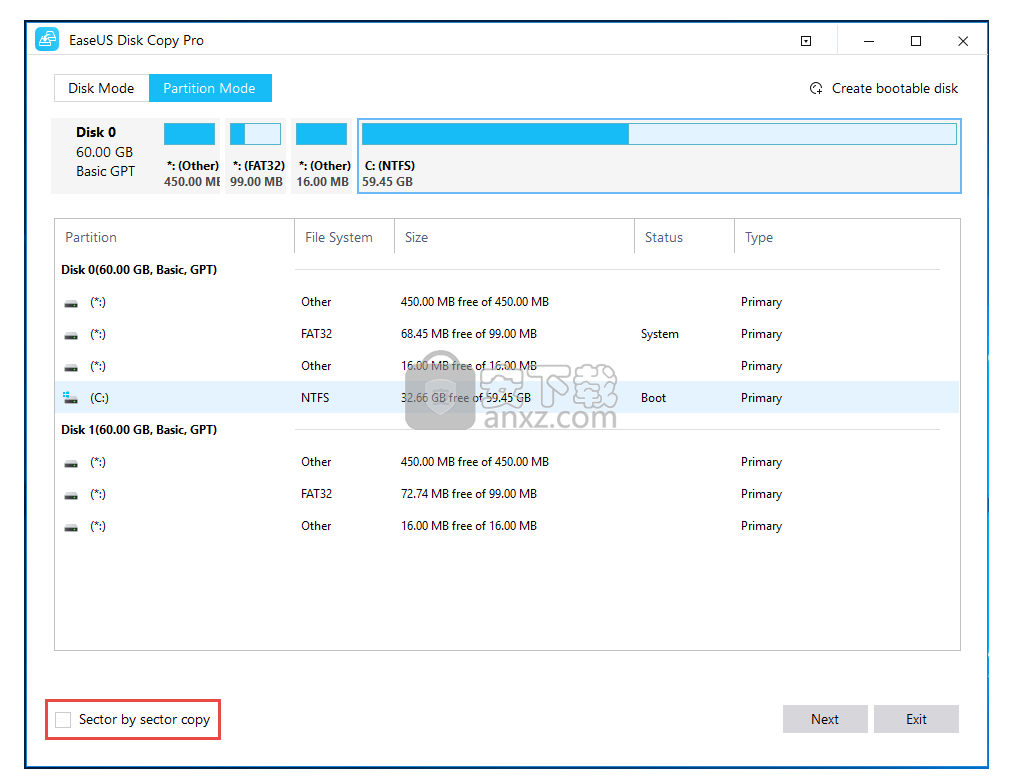The height and width of the screenshot is (783, 1026).
Task: Click "72.74 MB free of 99.00 MB"
Action: click(469, 494)
